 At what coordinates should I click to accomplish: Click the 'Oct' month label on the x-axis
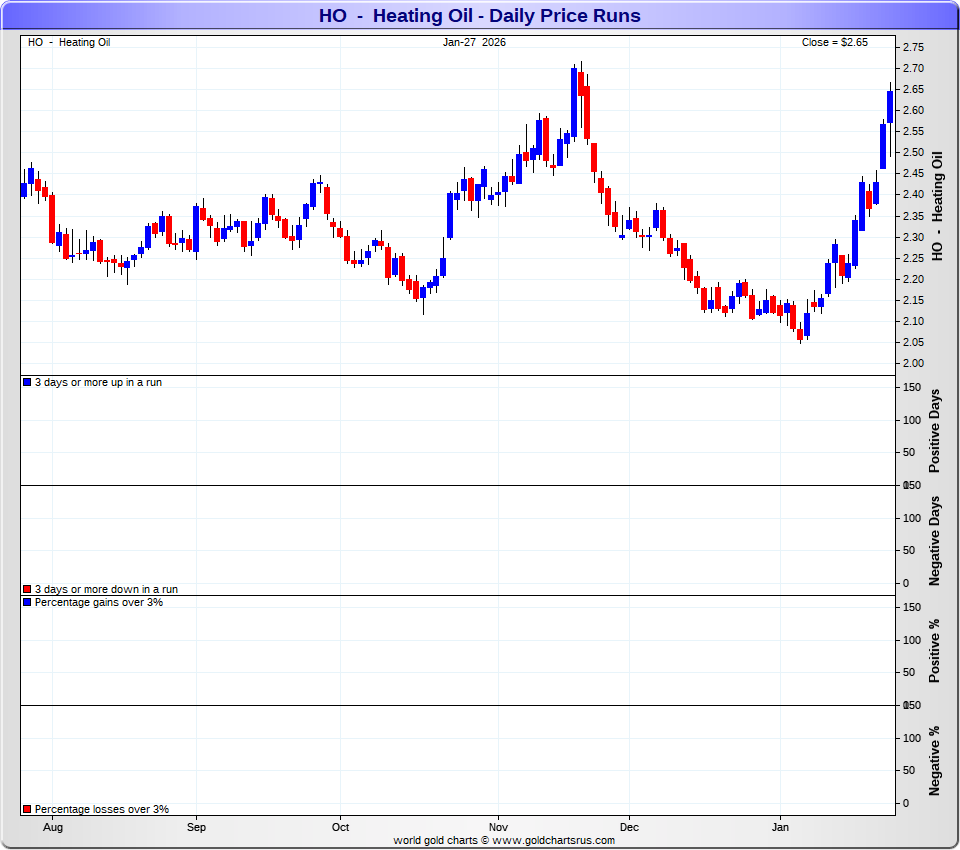(341, 828)
